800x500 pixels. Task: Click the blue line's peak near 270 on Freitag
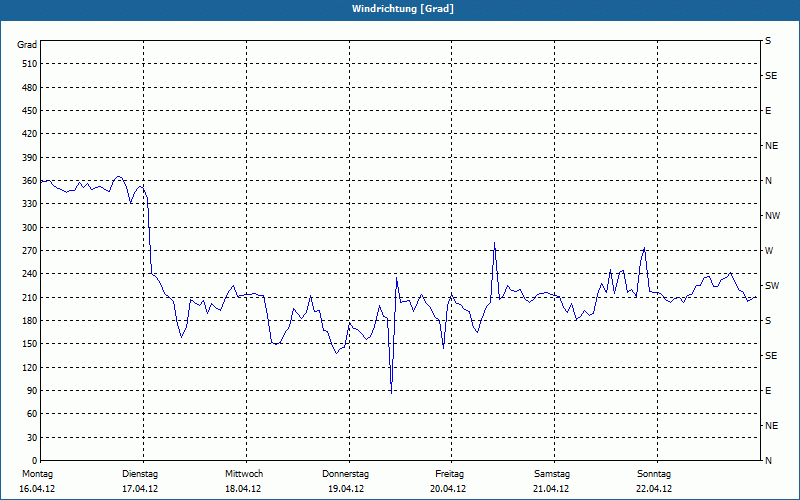(494, 243)
